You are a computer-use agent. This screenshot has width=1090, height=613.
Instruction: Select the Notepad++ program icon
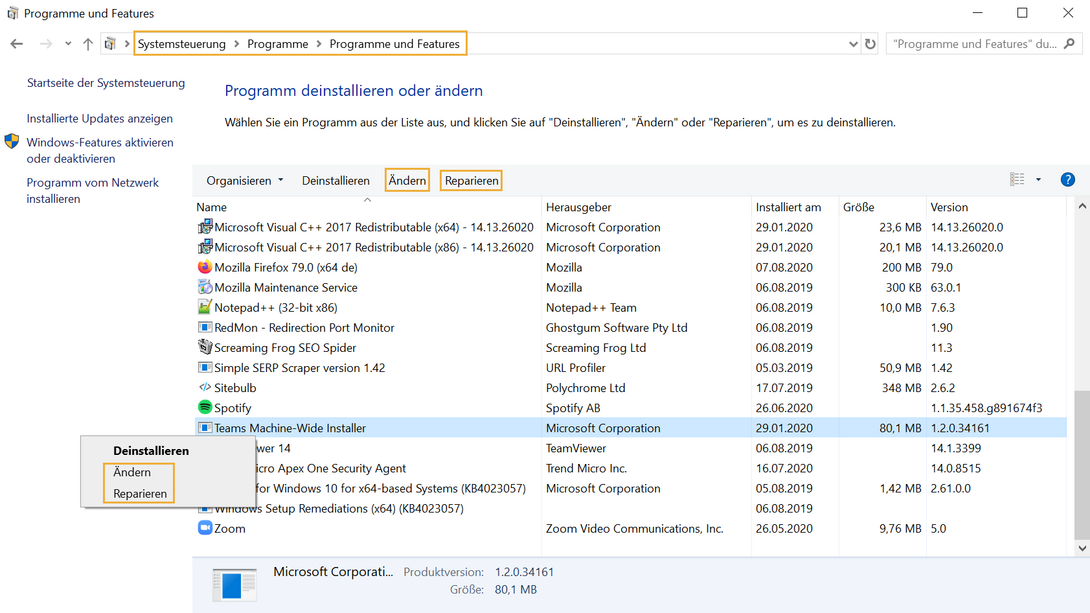tap(205, 308)
